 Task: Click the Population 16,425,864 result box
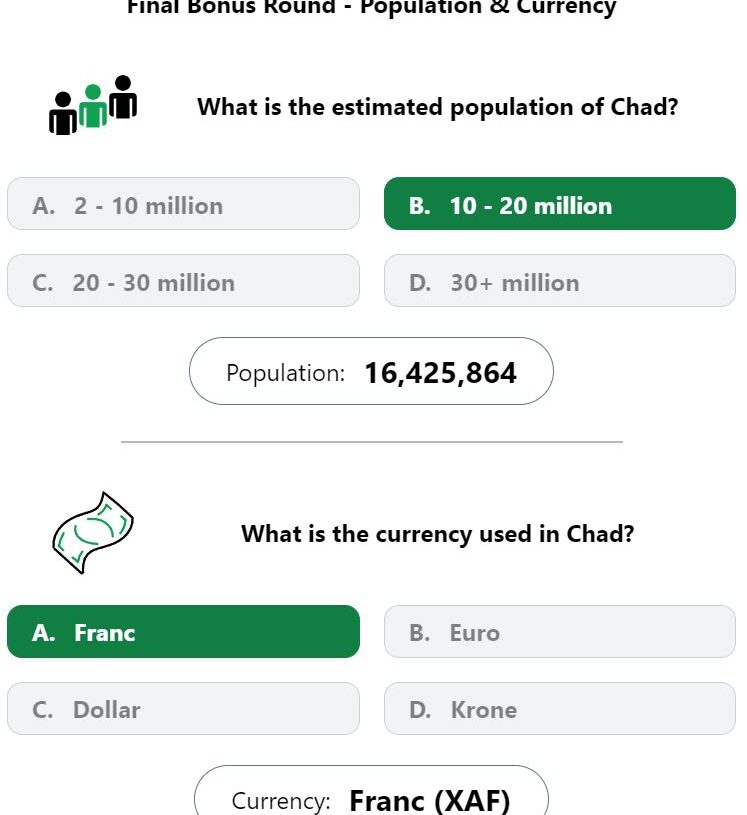pos(371,371)
